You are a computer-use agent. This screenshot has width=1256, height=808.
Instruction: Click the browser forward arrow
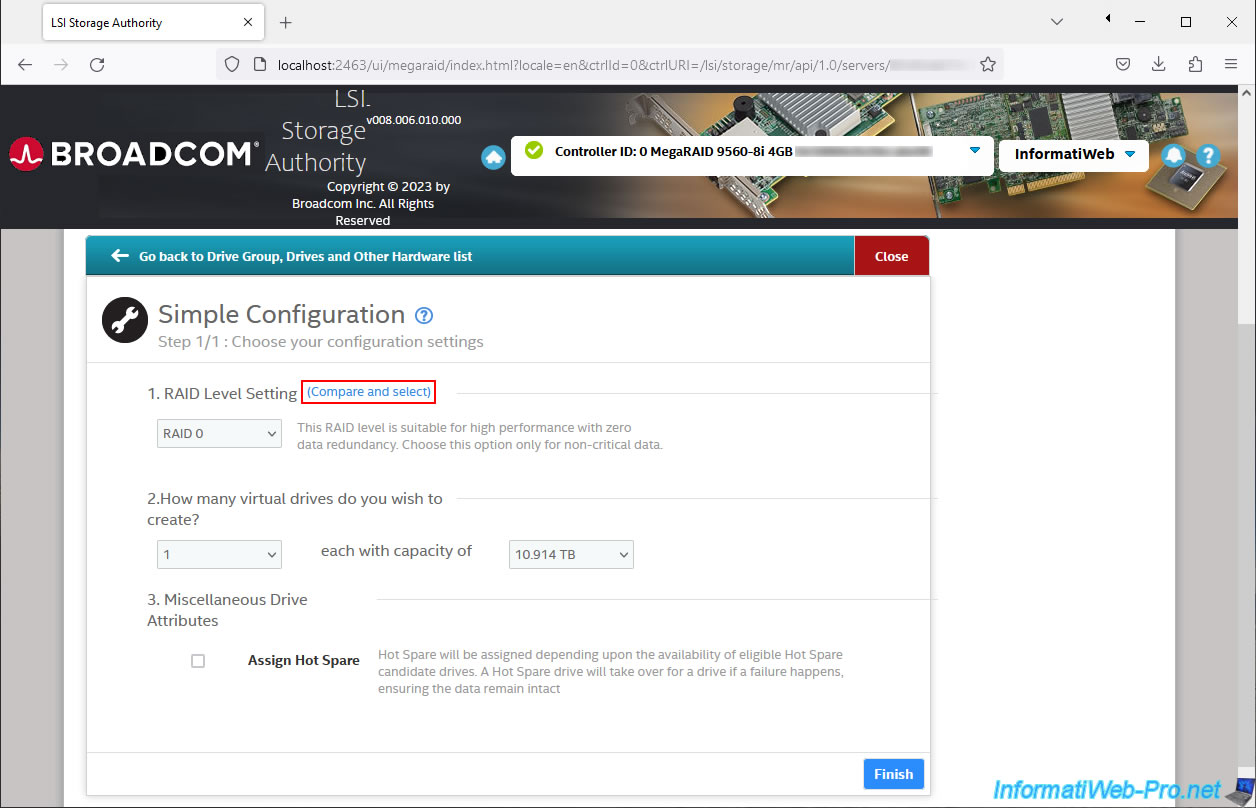tap(61, 64)
